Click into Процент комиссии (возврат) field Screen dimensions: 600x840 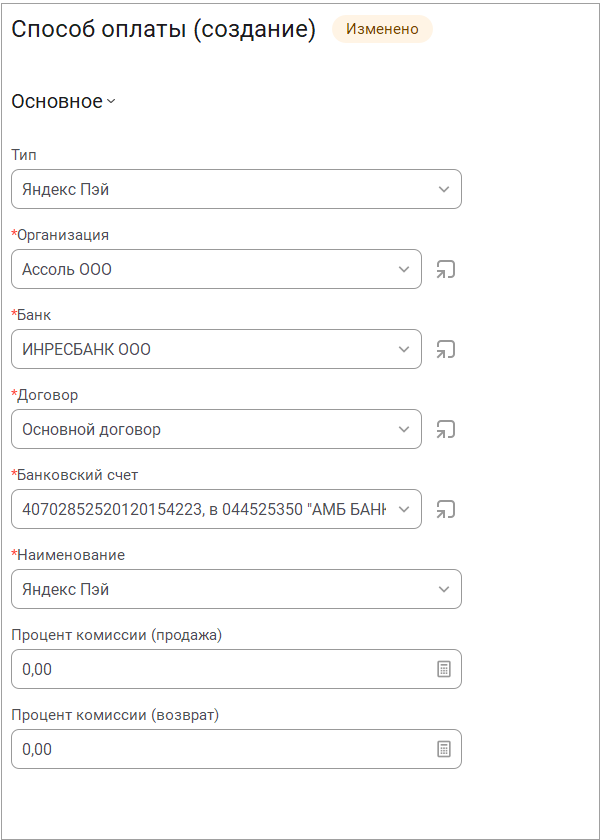pyautogui.click(x=236, y=749)
